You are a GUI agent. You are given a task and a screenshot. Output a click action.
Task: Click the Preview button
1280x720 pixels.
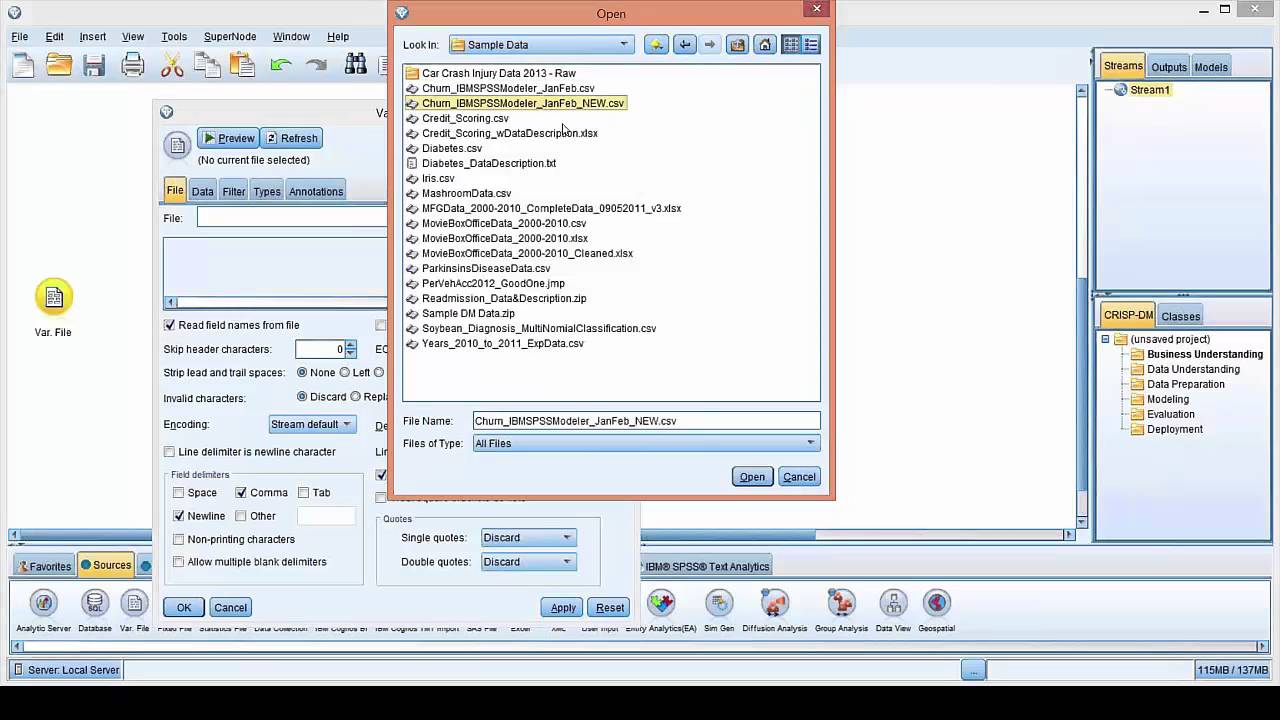(x=228, y=138)
